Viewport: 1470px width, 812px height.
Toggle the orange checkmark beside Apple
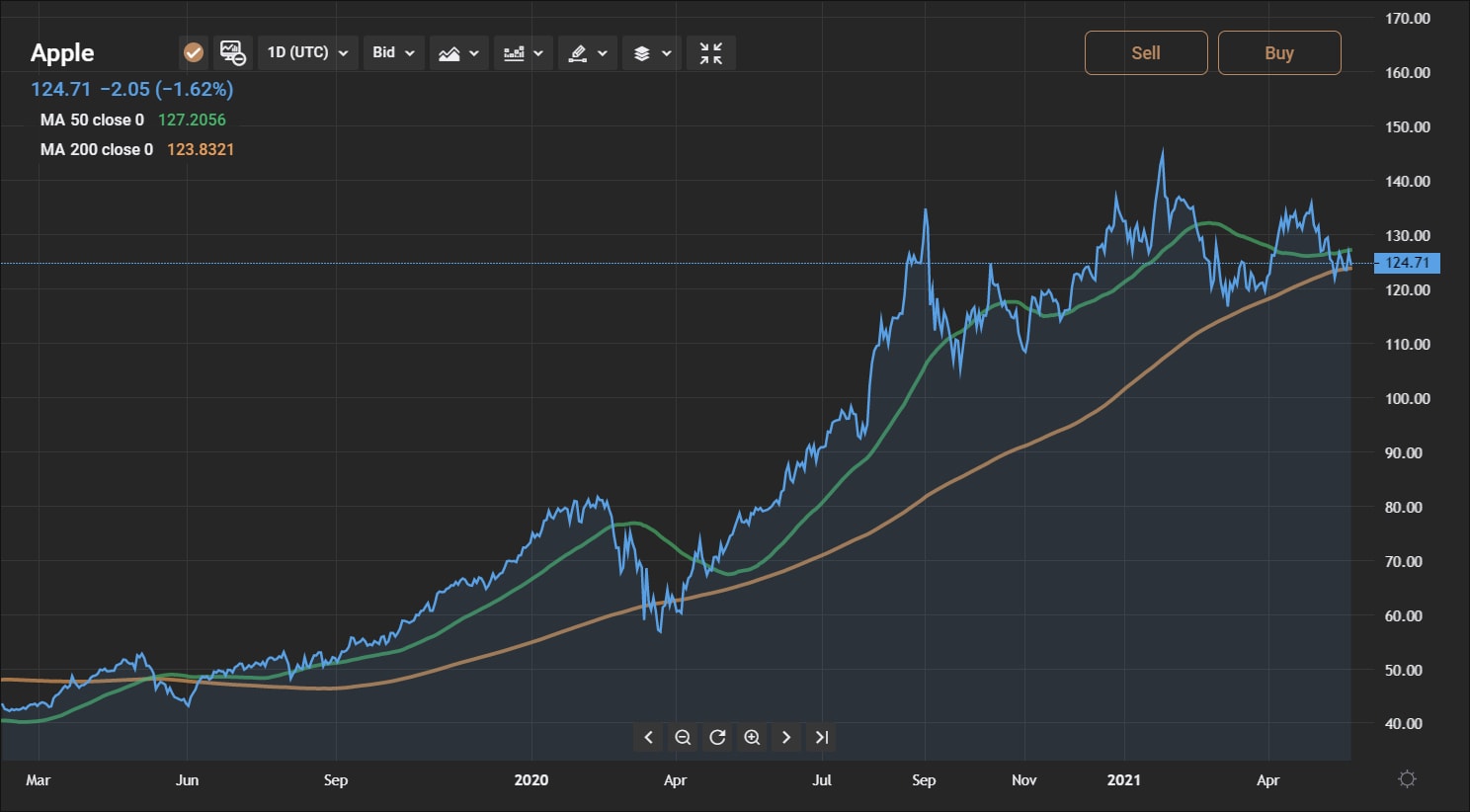click(x=194, y=52)
